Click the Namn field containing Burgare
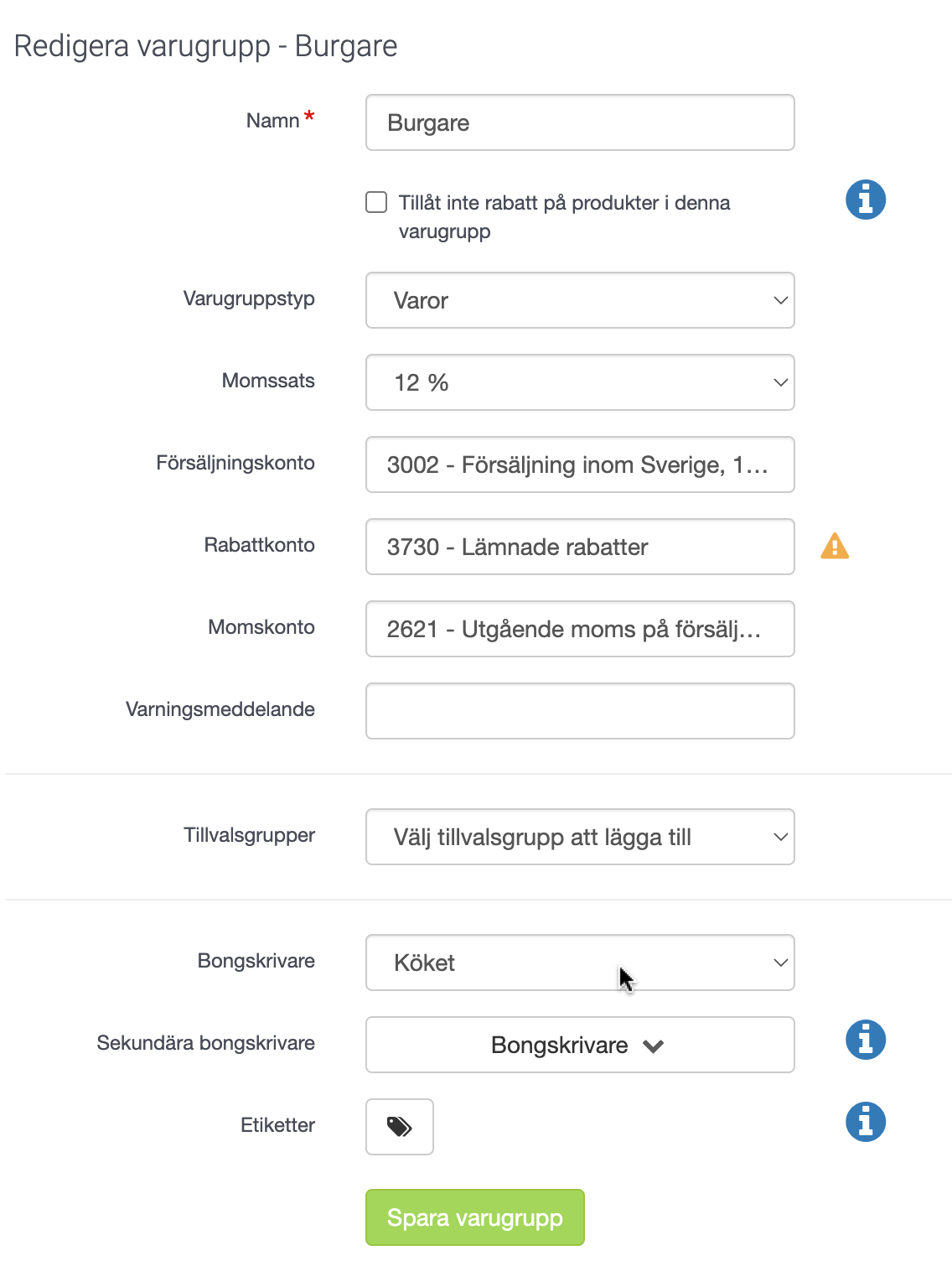 tap(580, 122)
